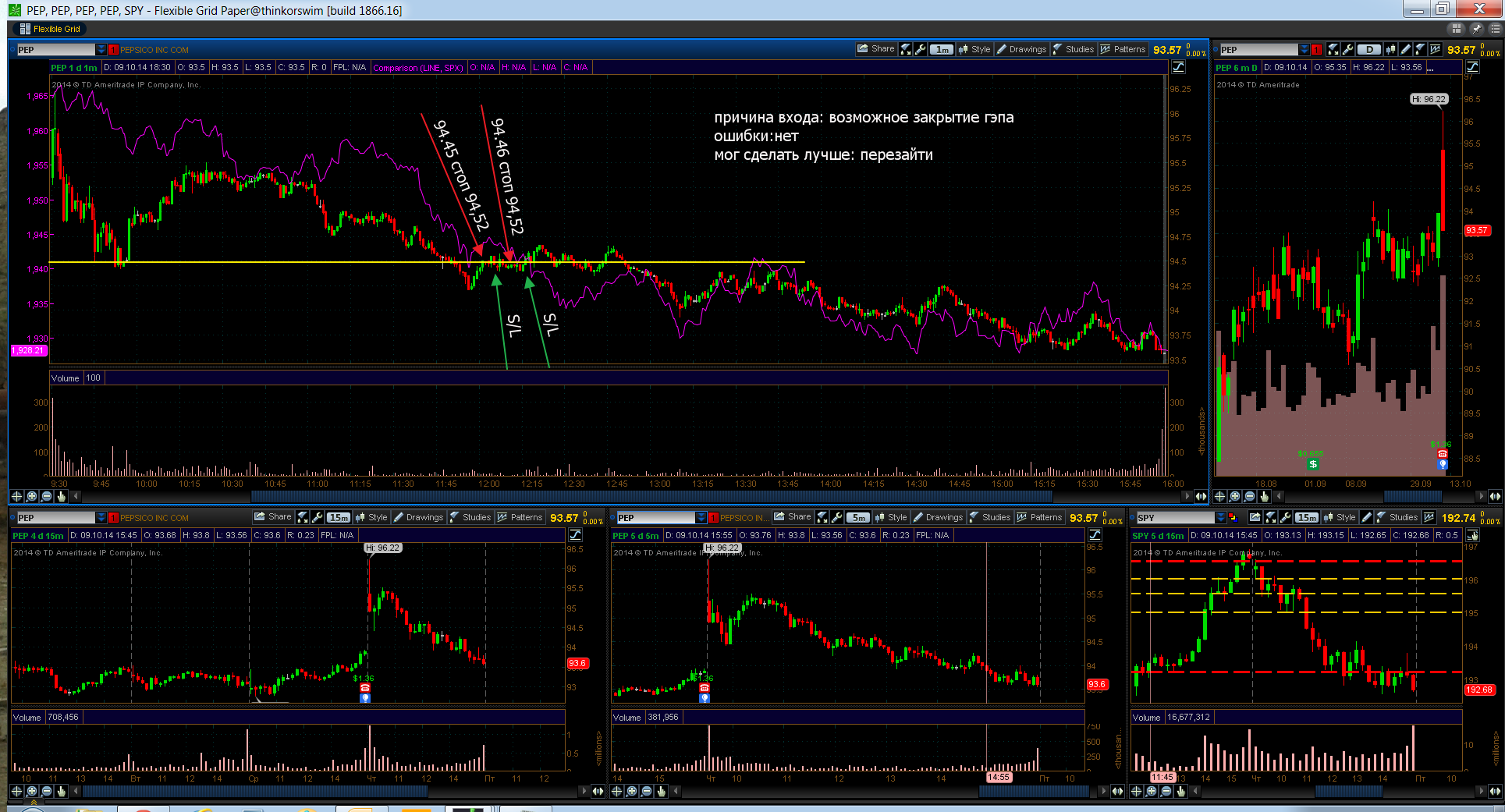Expand symbol dropdown on PEP 15m chart
1505x812 pixels.
tap(101, 517)
